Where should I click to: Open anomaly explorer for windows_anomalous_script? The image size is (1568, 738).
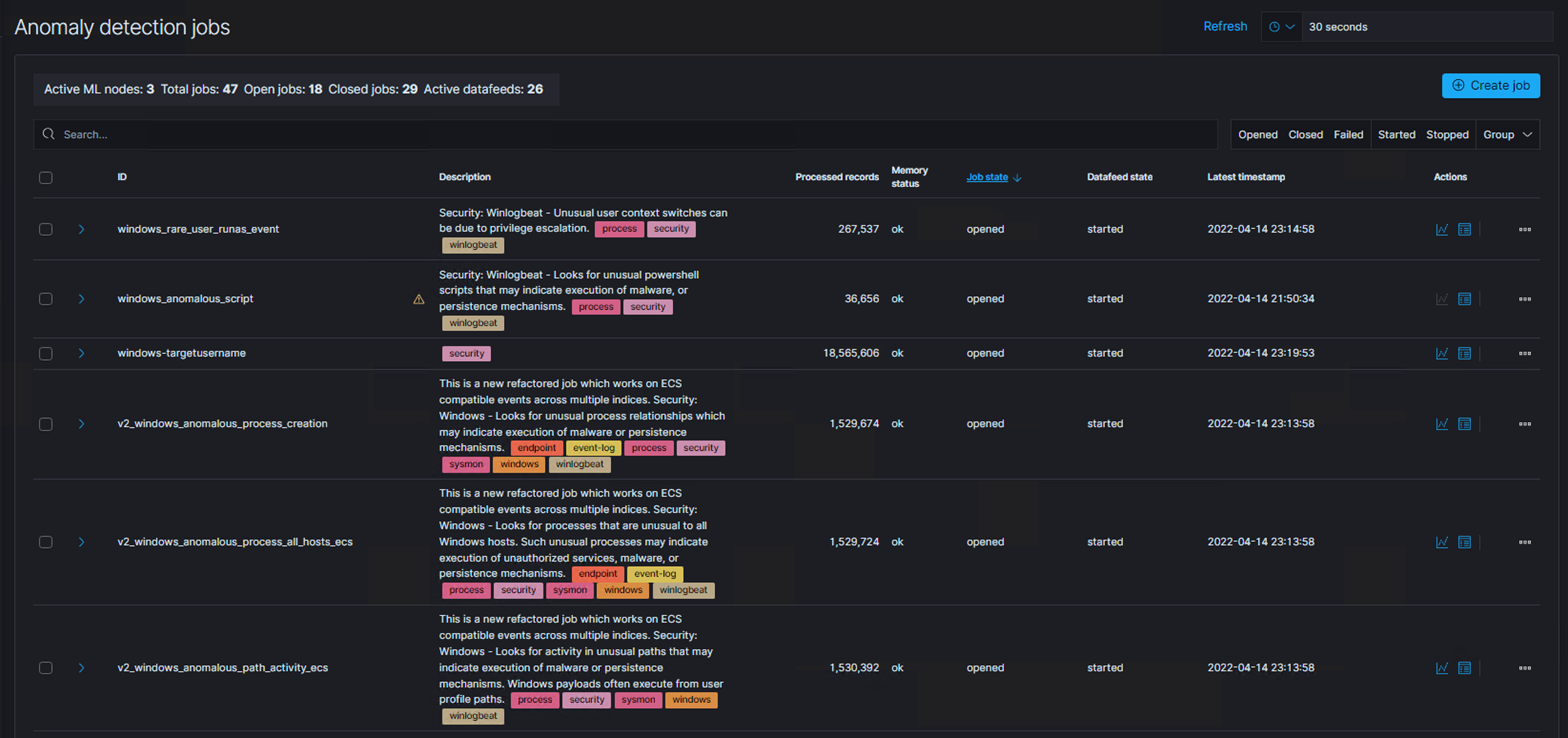tap(1464, 299)
